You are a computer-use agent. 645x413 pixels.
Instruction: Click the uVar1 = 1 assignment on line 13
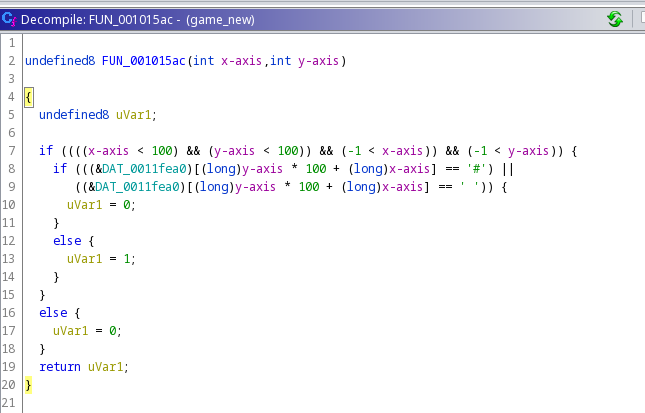click(100, 258)
